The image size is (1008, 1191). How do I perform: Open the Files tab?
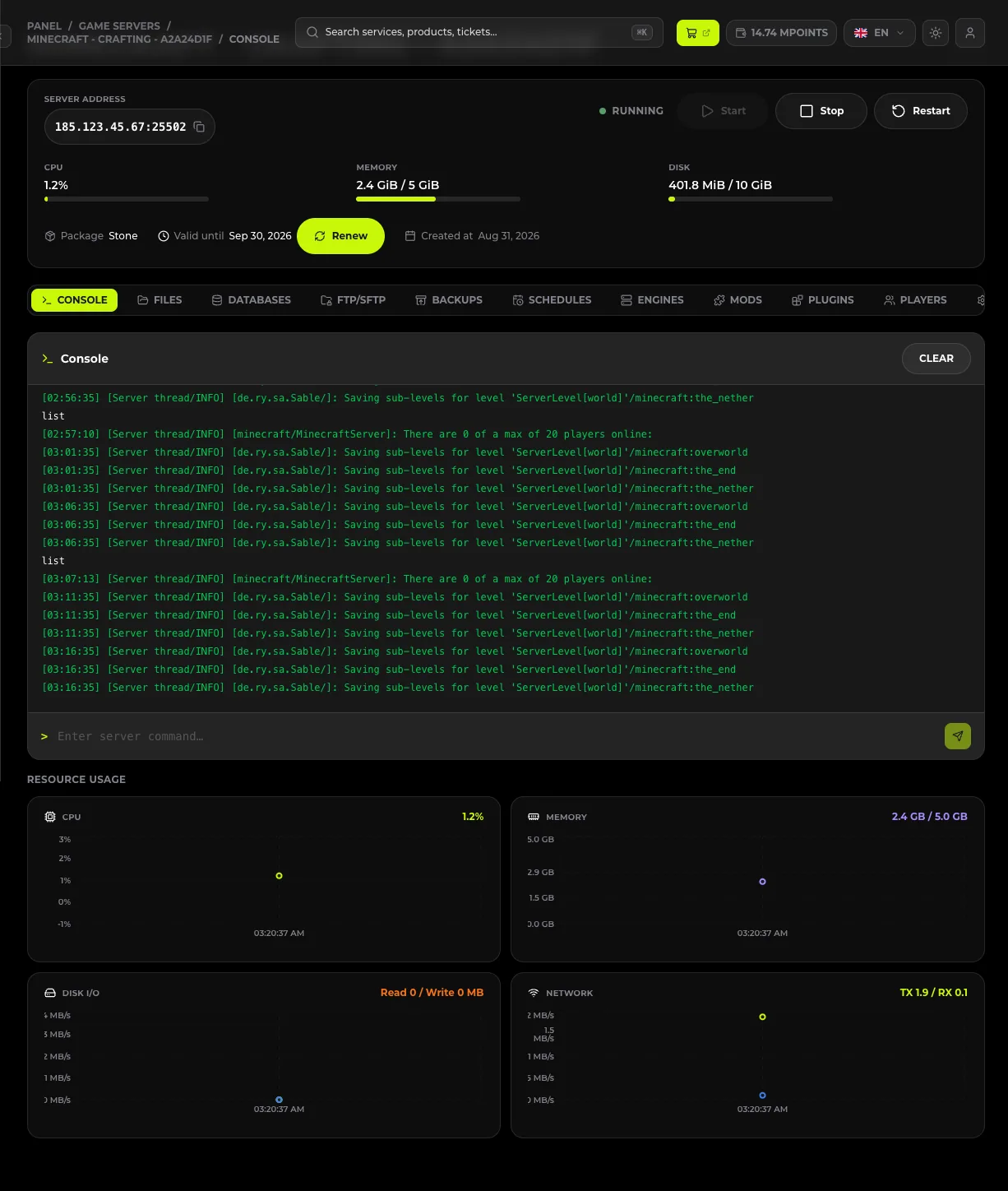tap(160, 300)
